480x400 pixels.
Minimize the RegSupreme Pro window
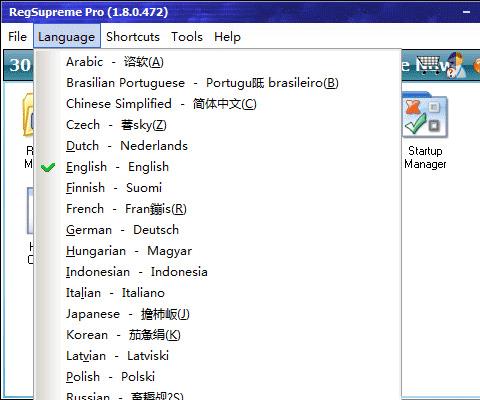pos(466,12)
